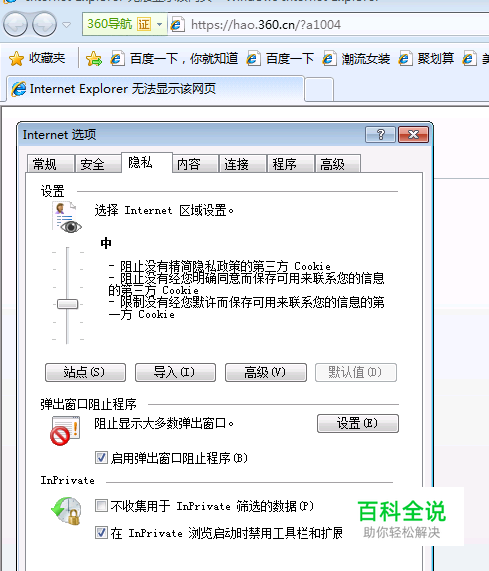The image size is (489, 571).
Task: Open the 百度一下，你就知道 favorite link
Action: click(174, 58)
